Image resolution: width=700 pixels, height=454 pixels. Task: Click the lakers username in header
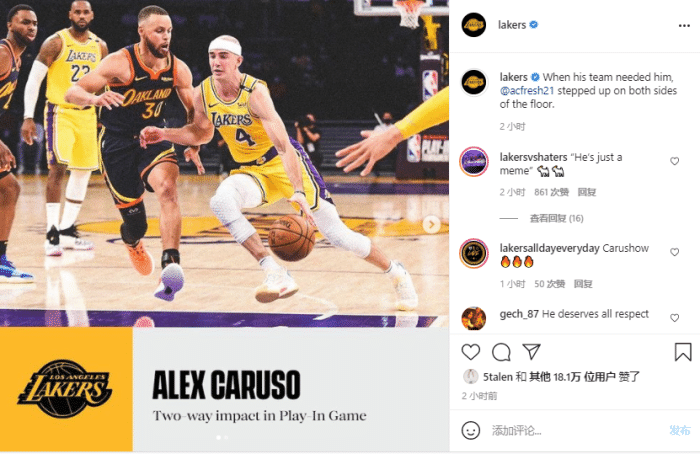point(512,25)
